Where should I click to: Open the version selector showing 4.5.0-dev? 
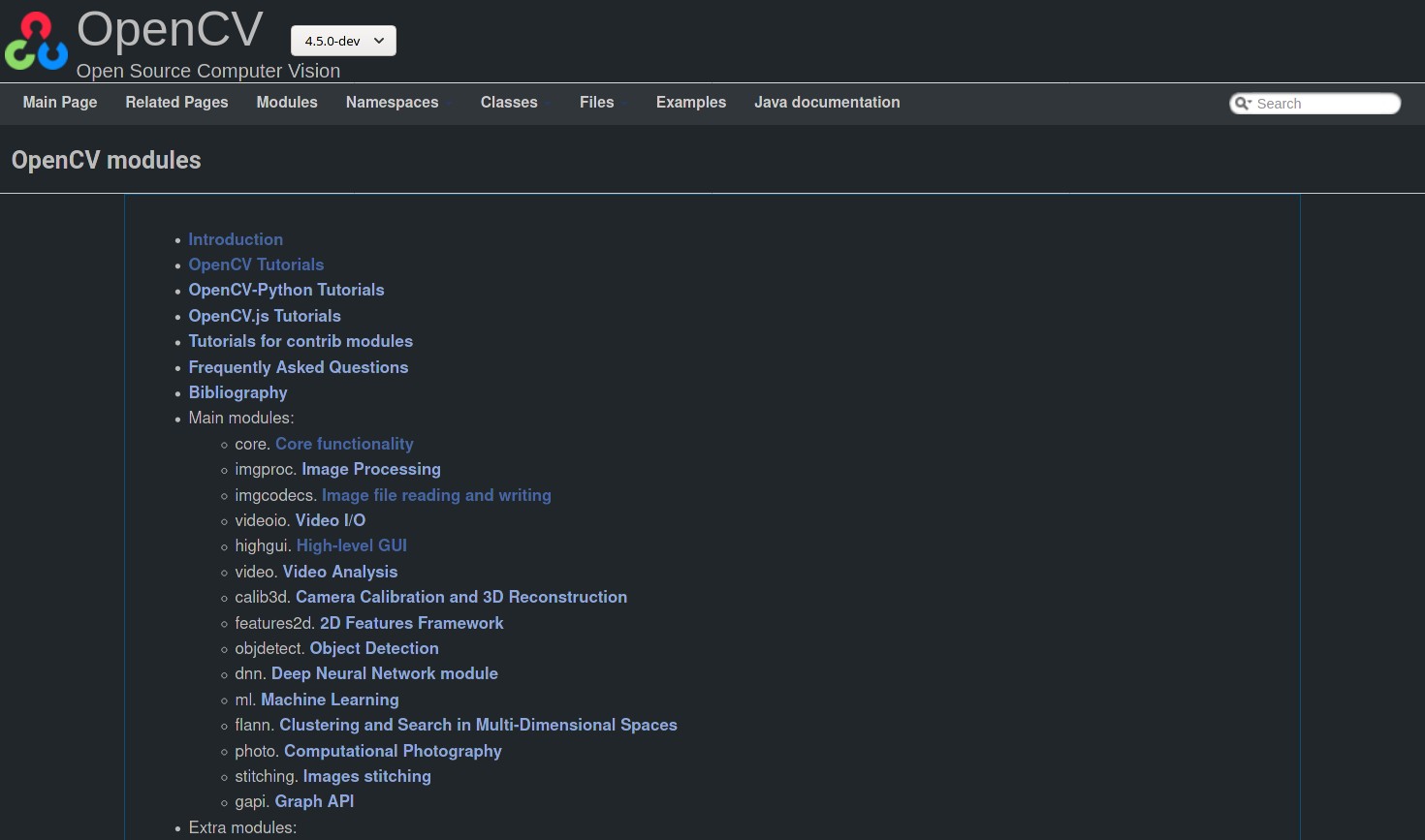tap(343, 41)
